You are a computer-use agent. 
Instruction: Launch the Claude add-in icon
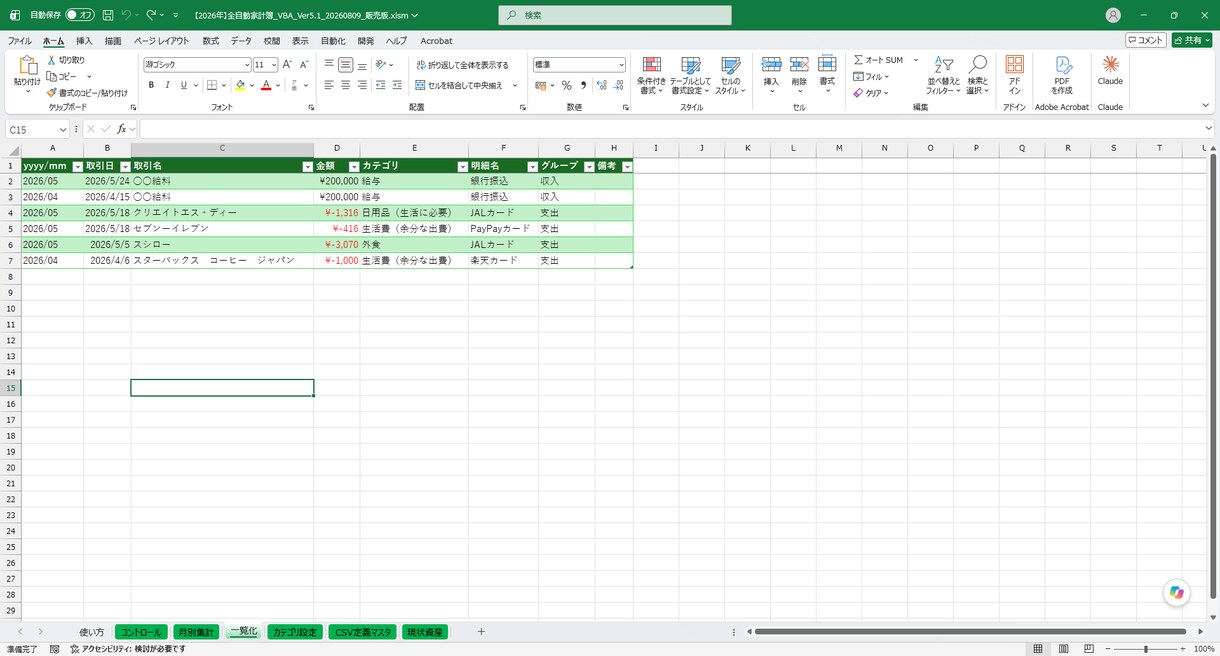tap(1110, 64)
